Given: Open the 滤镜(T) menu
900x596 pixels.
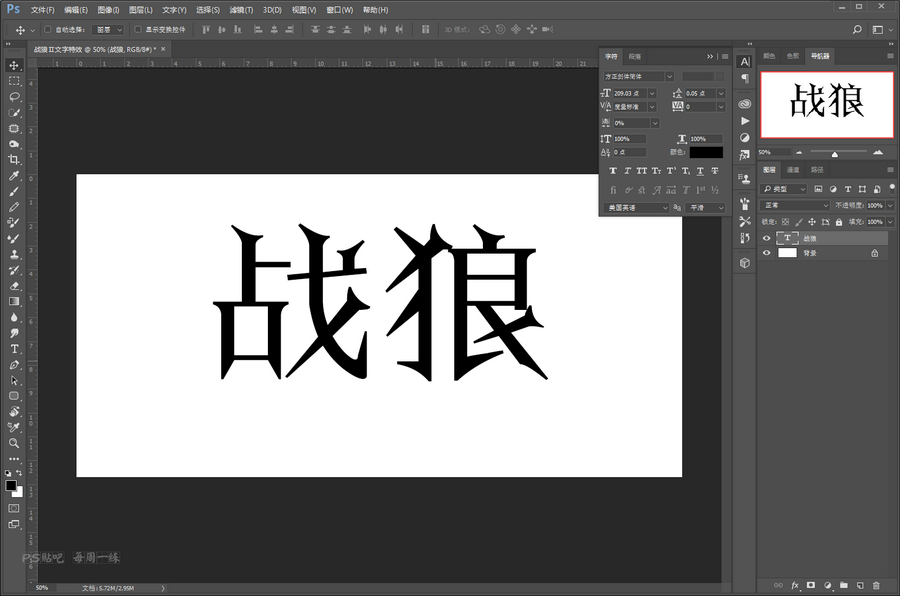Looking at the screenshot, I should click(x=241, y=10).
